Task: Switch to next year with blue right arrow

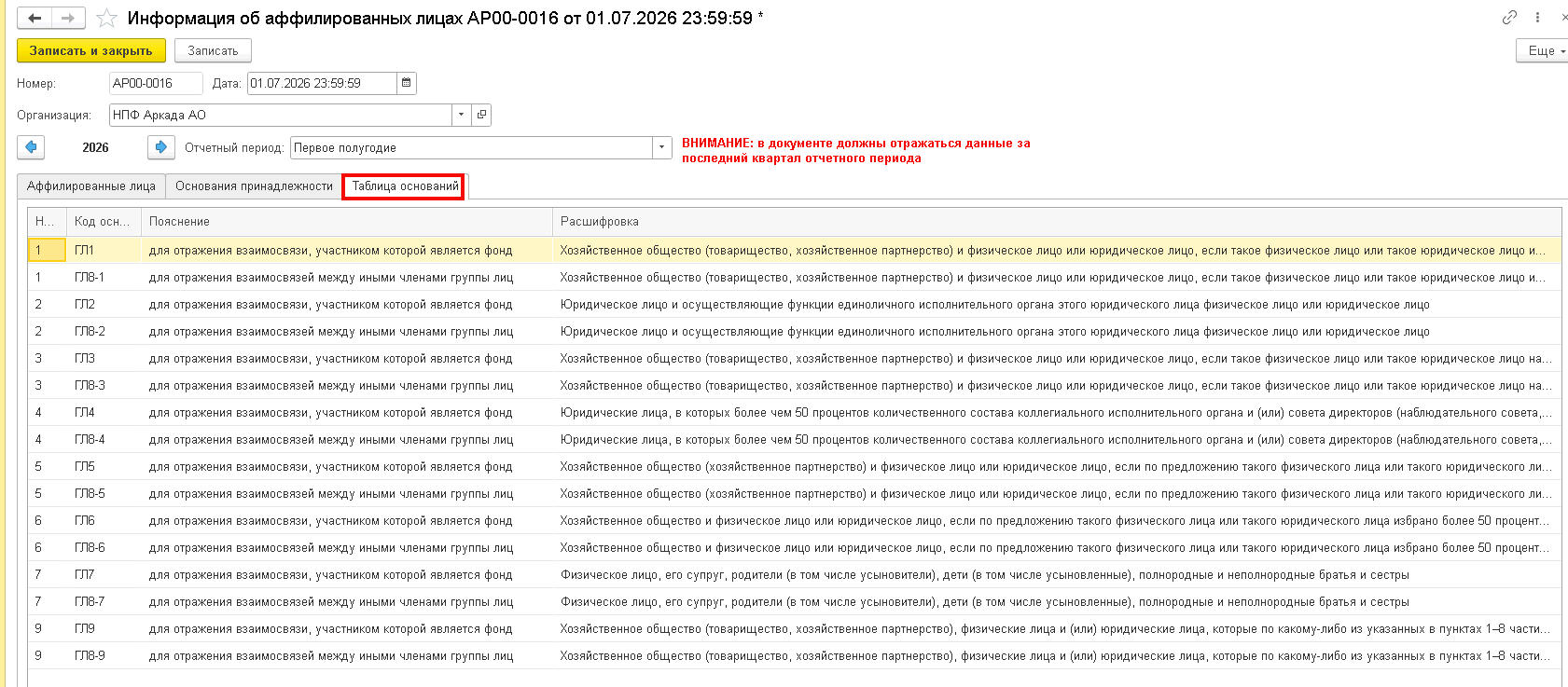Action: [x=160, y=147]
